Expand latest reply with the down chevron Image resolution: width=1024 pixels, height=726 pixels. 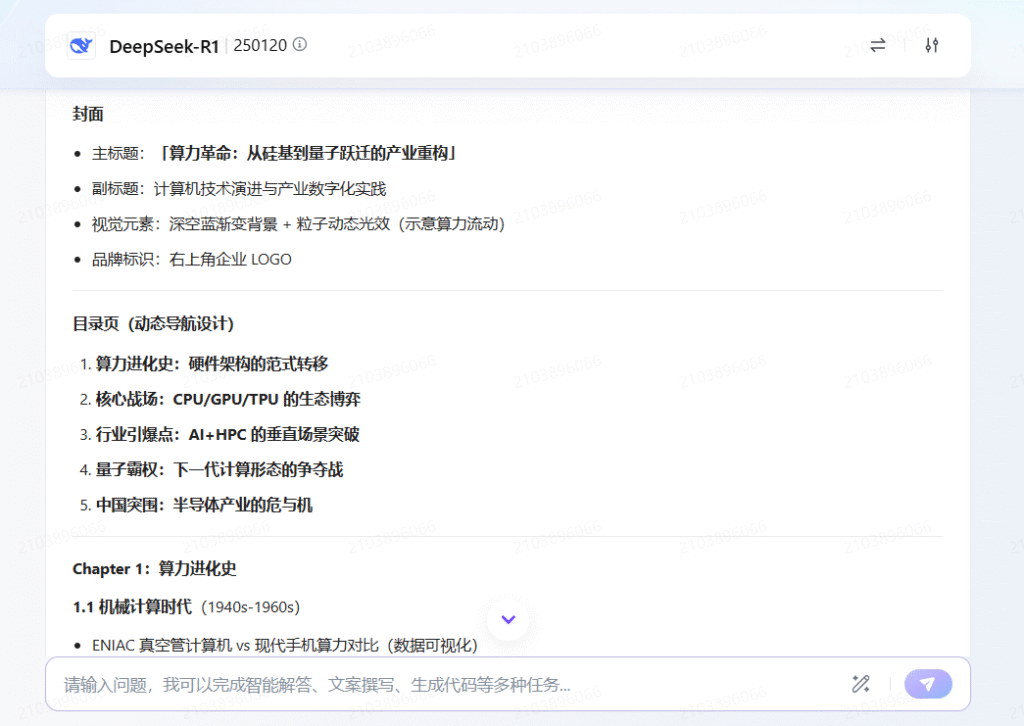[507, 620]
